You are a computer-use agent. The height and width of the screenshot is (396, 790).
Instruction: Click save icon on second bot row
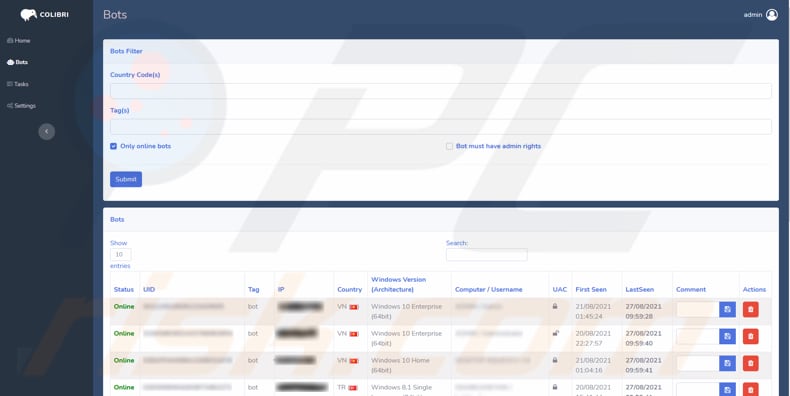pyautogui.click(x=727, y=336)
